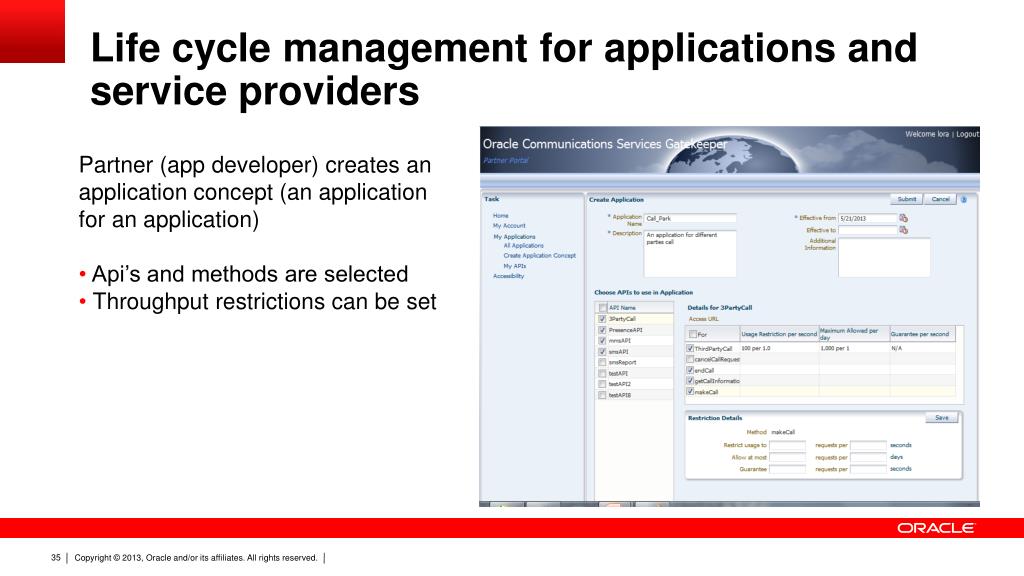Viewport: 1024px width, 576px height.
Task: Click the Guarantee requests field
Action: (788, 469)
